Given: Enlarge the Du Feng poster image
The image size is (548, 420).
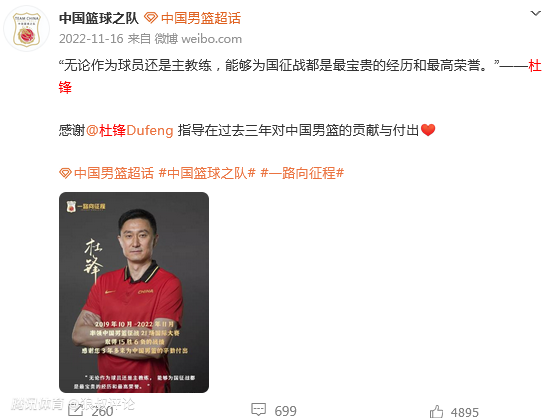Looking at the screenshot, I should [134, 292].
